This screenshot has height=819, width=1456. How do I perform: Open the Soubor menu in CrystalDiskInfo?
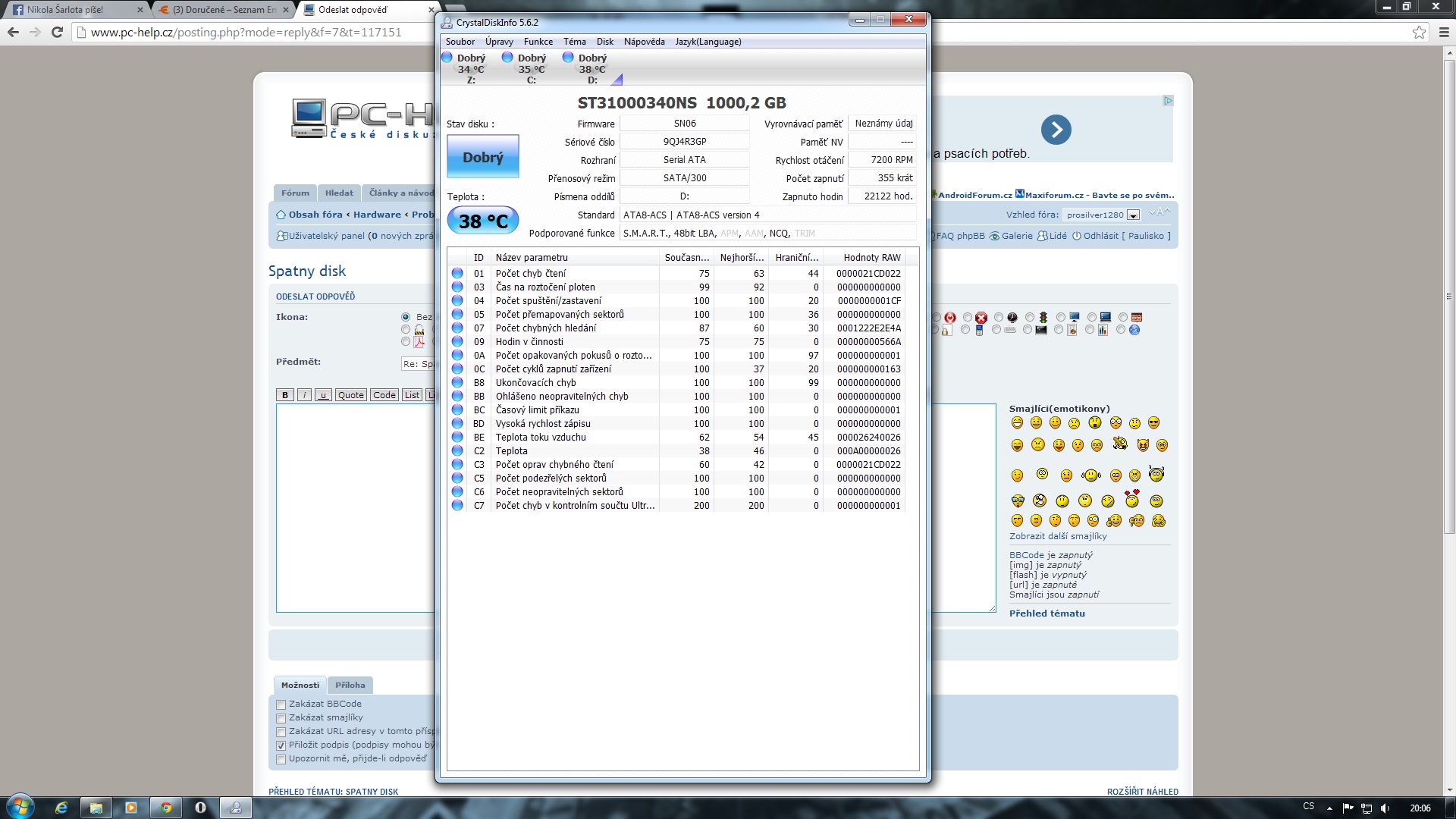(x=460, y=42)
